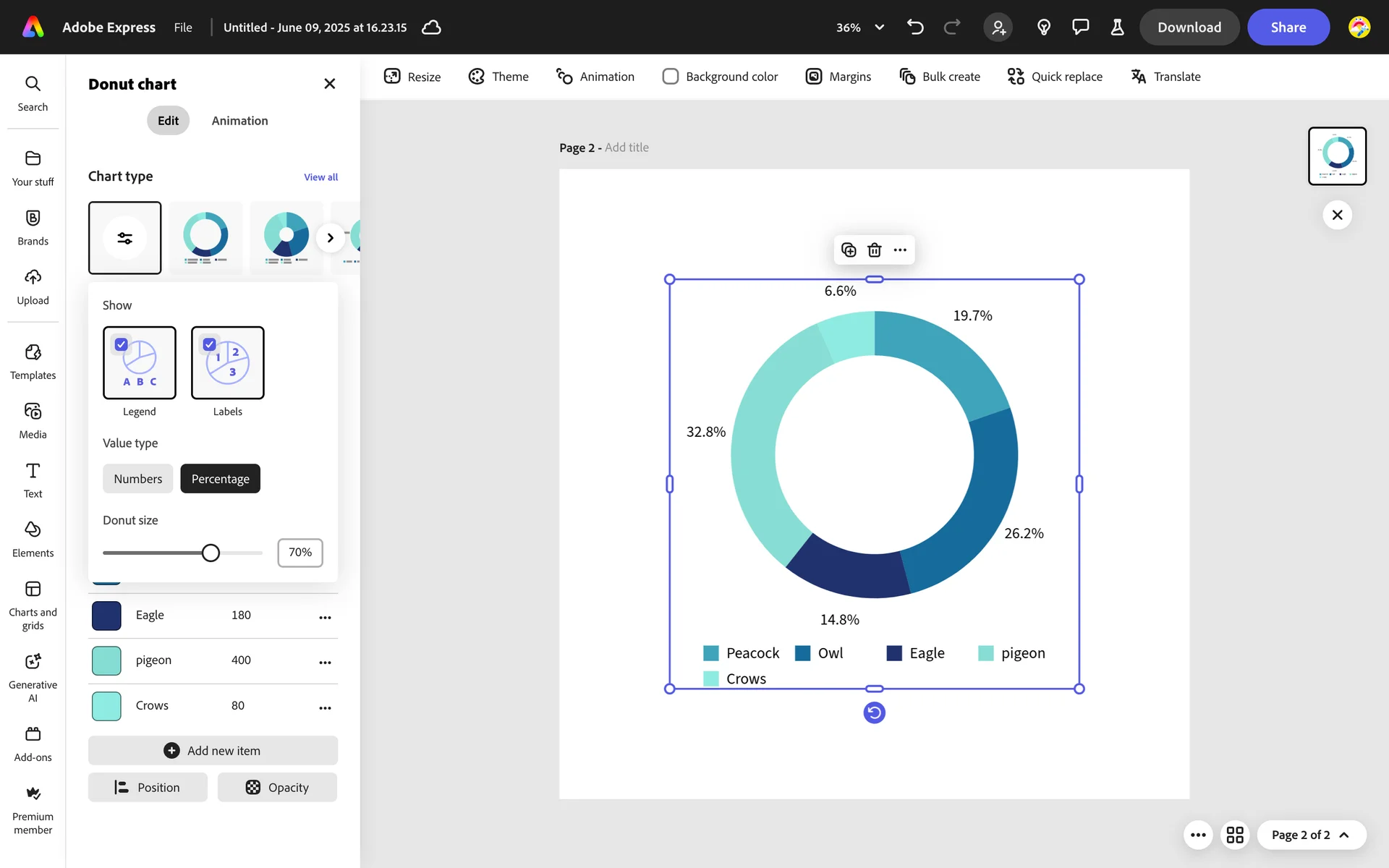Click the delete trash icon above chart
This screenshot has height=868, width=1389.
(875, 250)
